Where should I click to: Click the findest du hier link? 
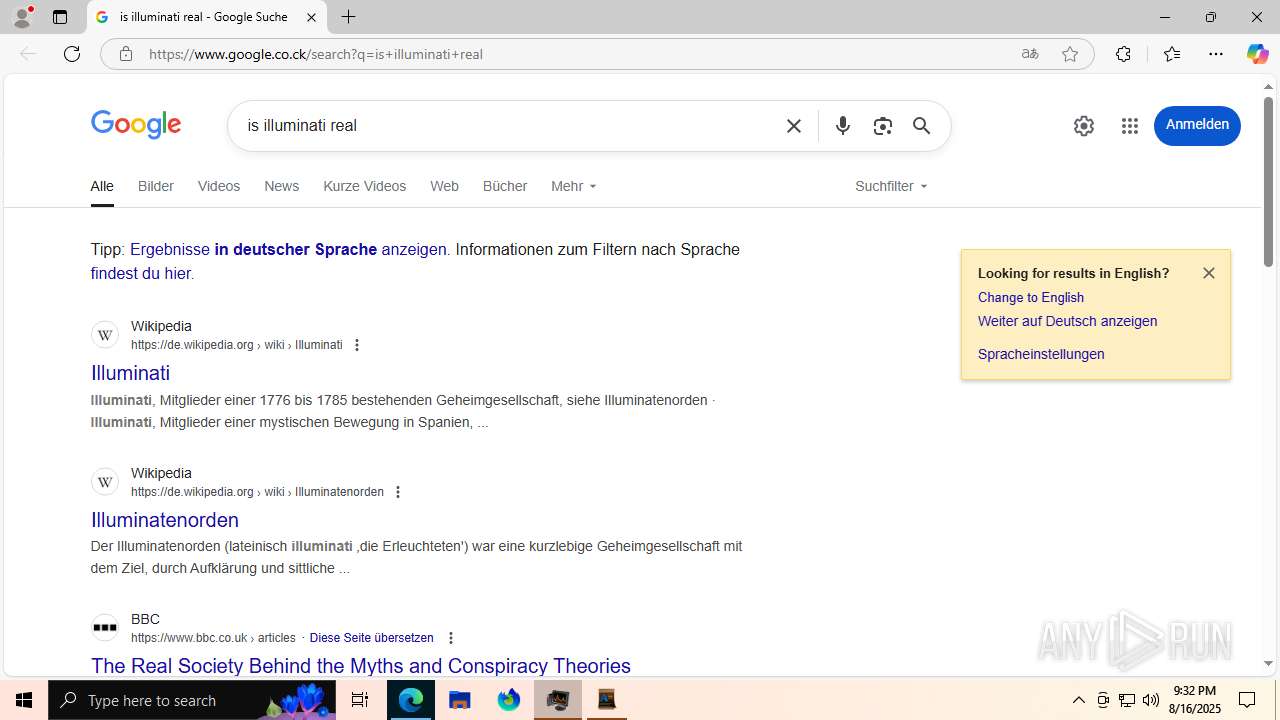coord(140,273)
